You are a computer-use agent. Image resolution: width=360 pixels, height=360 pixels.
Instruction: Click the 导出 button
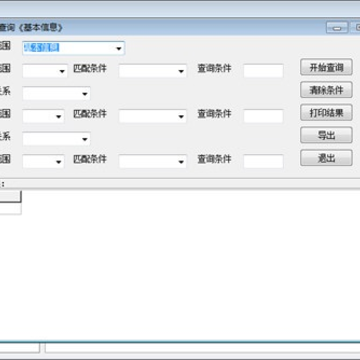pyautogui.click(x=326, y=135)
